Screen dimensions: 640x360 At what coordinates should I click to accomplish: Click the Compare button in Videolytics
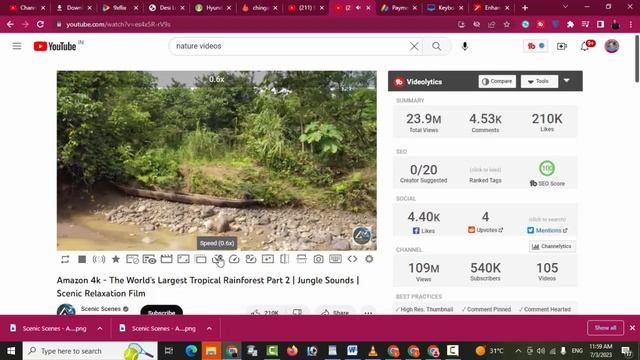(497, 81)
